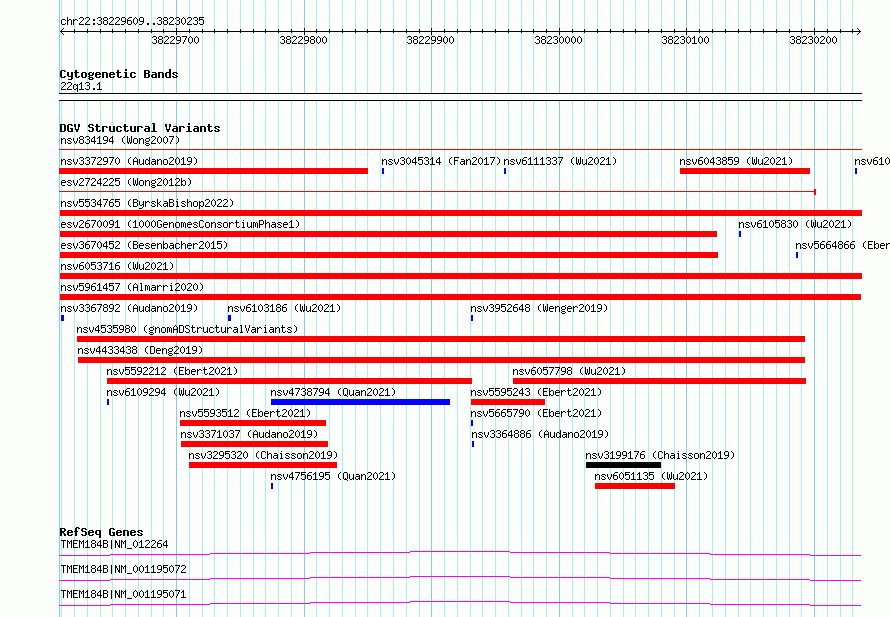Click nsv6109294 (Wu2021) label
Image resolution: width=890 pixels, height=617 pixels.
(163, 392)
